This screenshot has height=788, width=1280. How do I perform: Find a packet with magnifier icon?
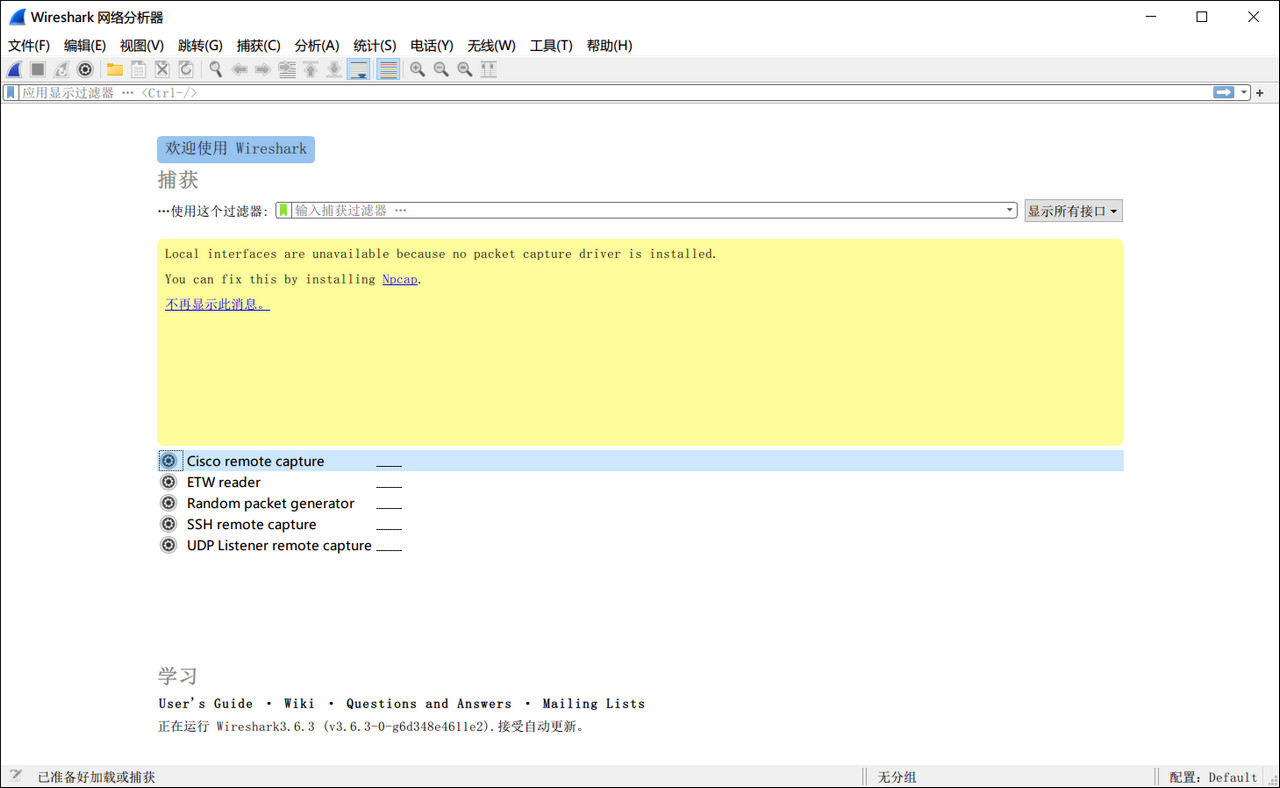pos(215,69)
